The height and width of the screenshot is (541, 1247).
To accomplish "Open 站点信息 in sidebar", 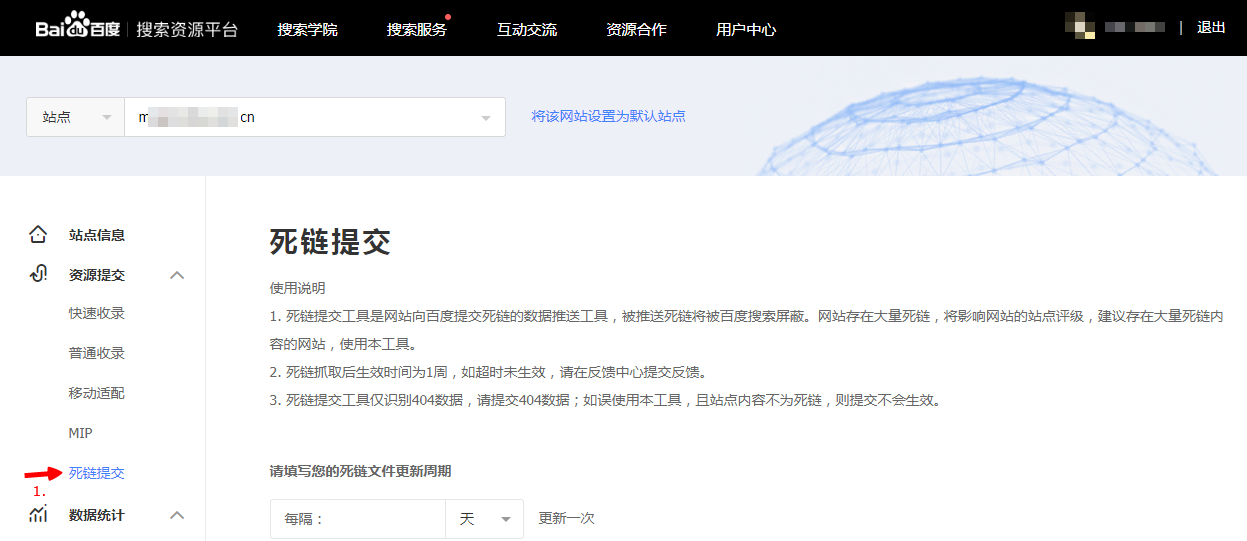I will [x=97, y=235].
